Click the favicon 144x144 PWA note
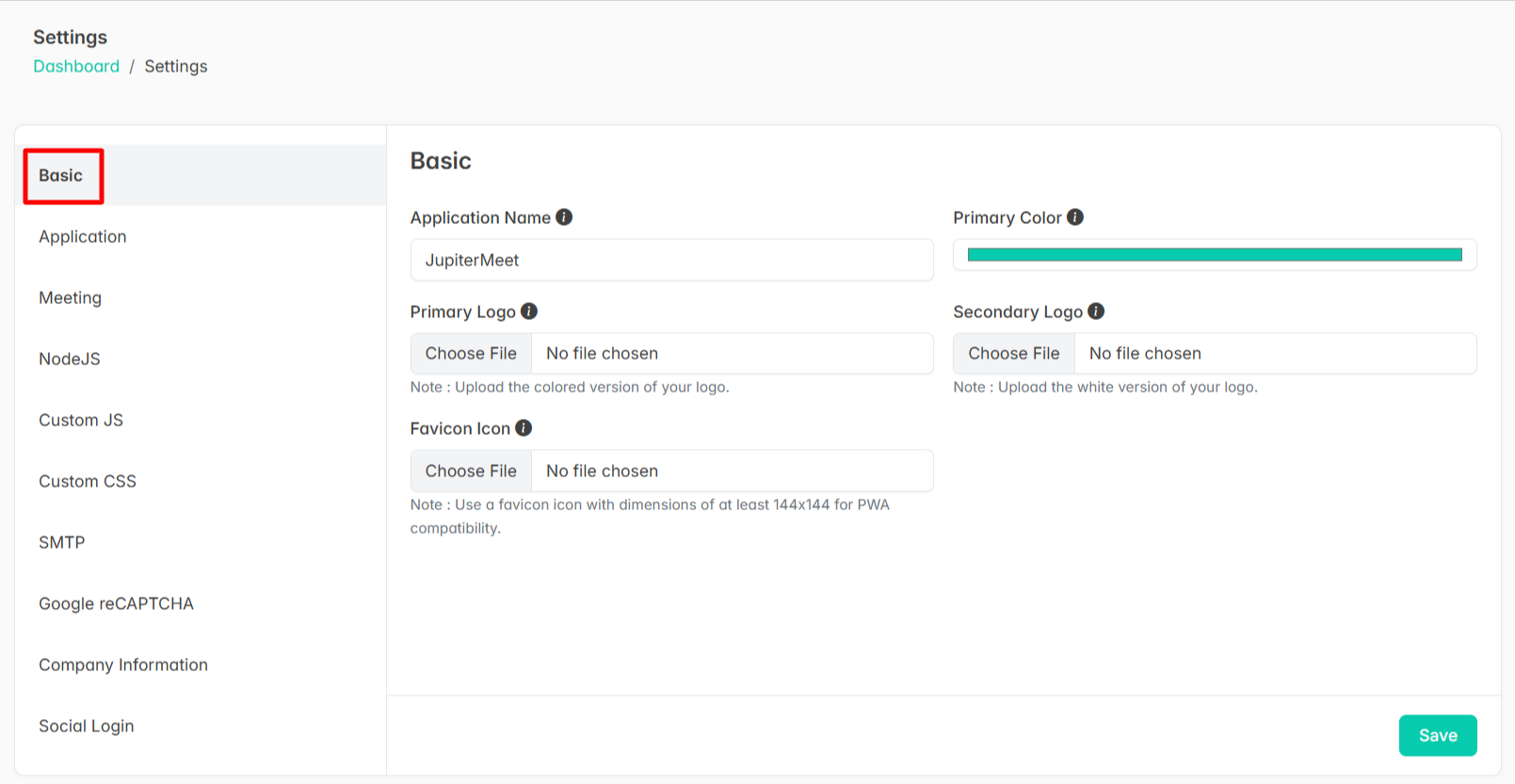Image resolution: width=1515 pixels, height=784 pixels. [650, 516]
